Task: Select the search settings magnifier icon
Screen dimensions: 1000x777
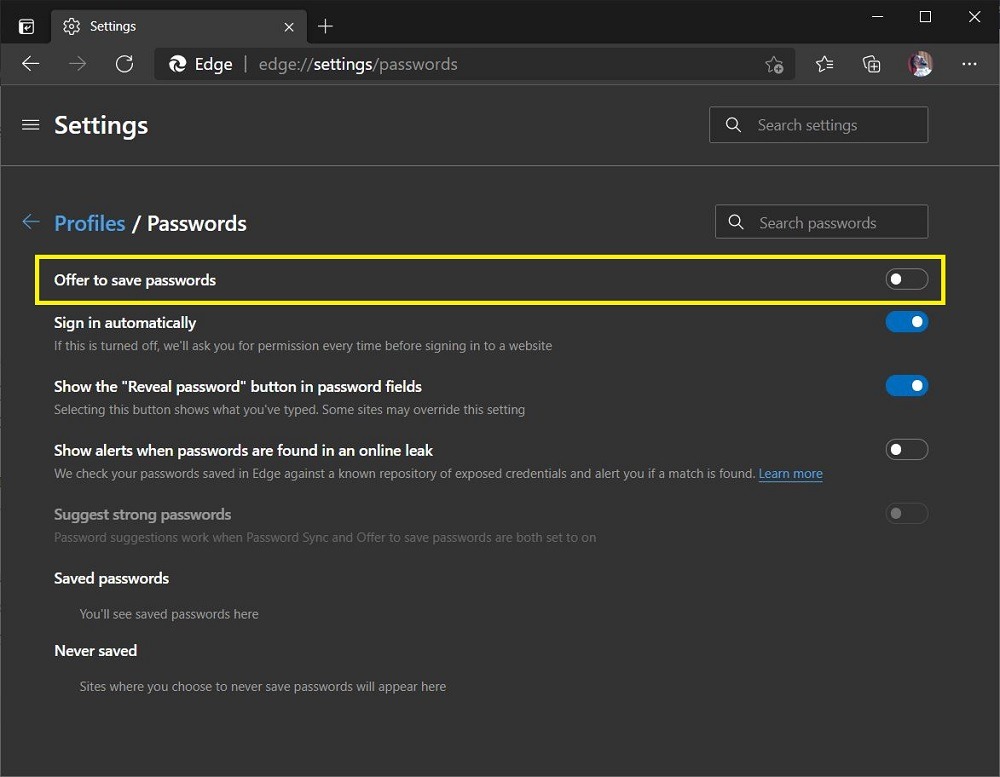Action: coord(733,124)
